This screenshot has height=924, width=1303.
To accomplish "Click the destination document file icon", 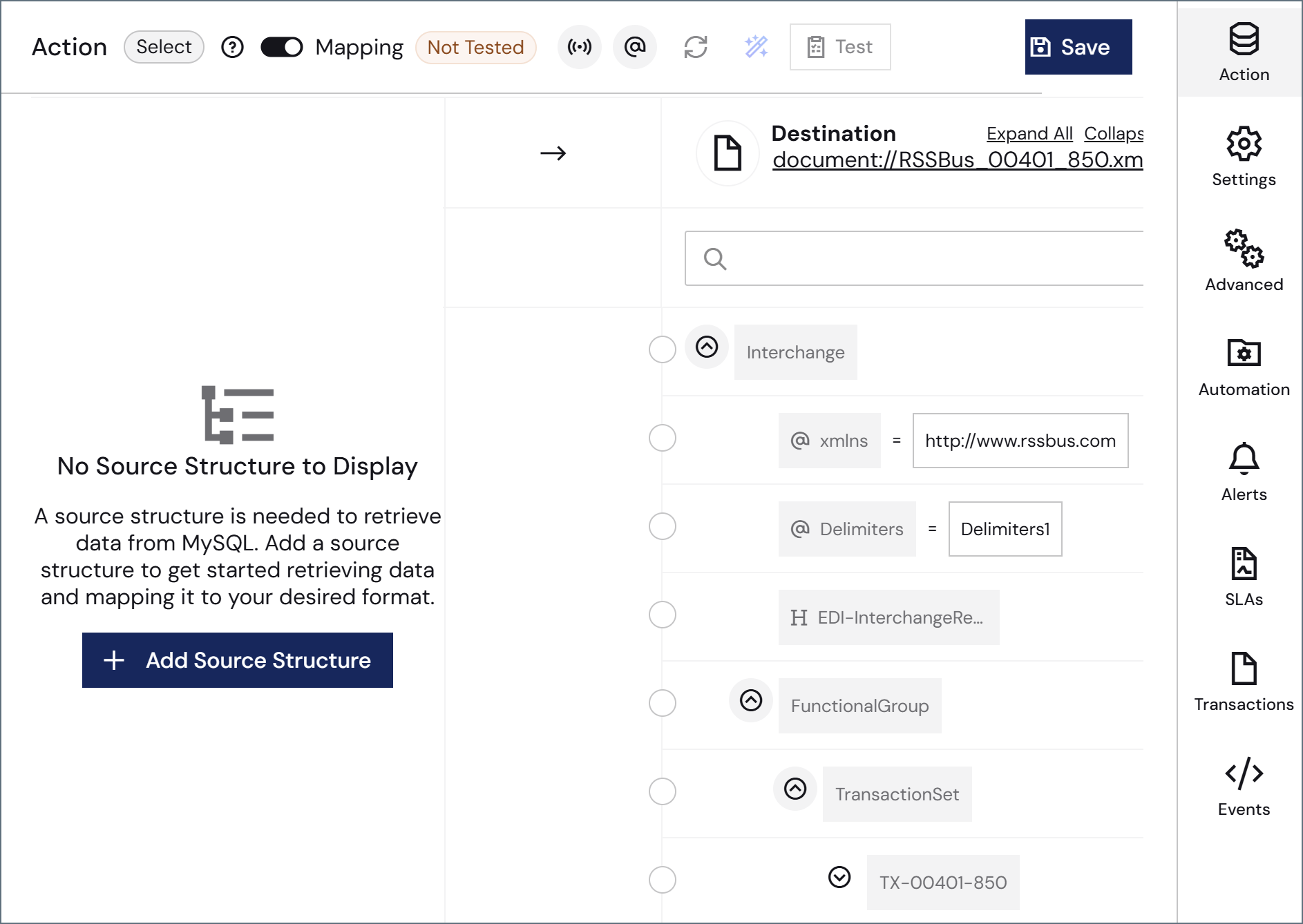I will click(727, 153).
